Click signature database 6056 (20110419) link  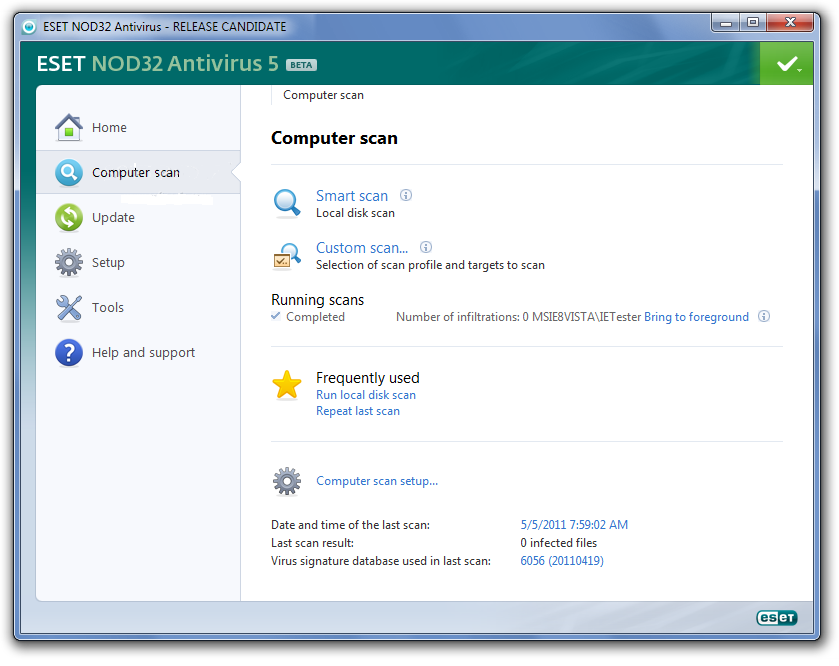pos(562,561)
